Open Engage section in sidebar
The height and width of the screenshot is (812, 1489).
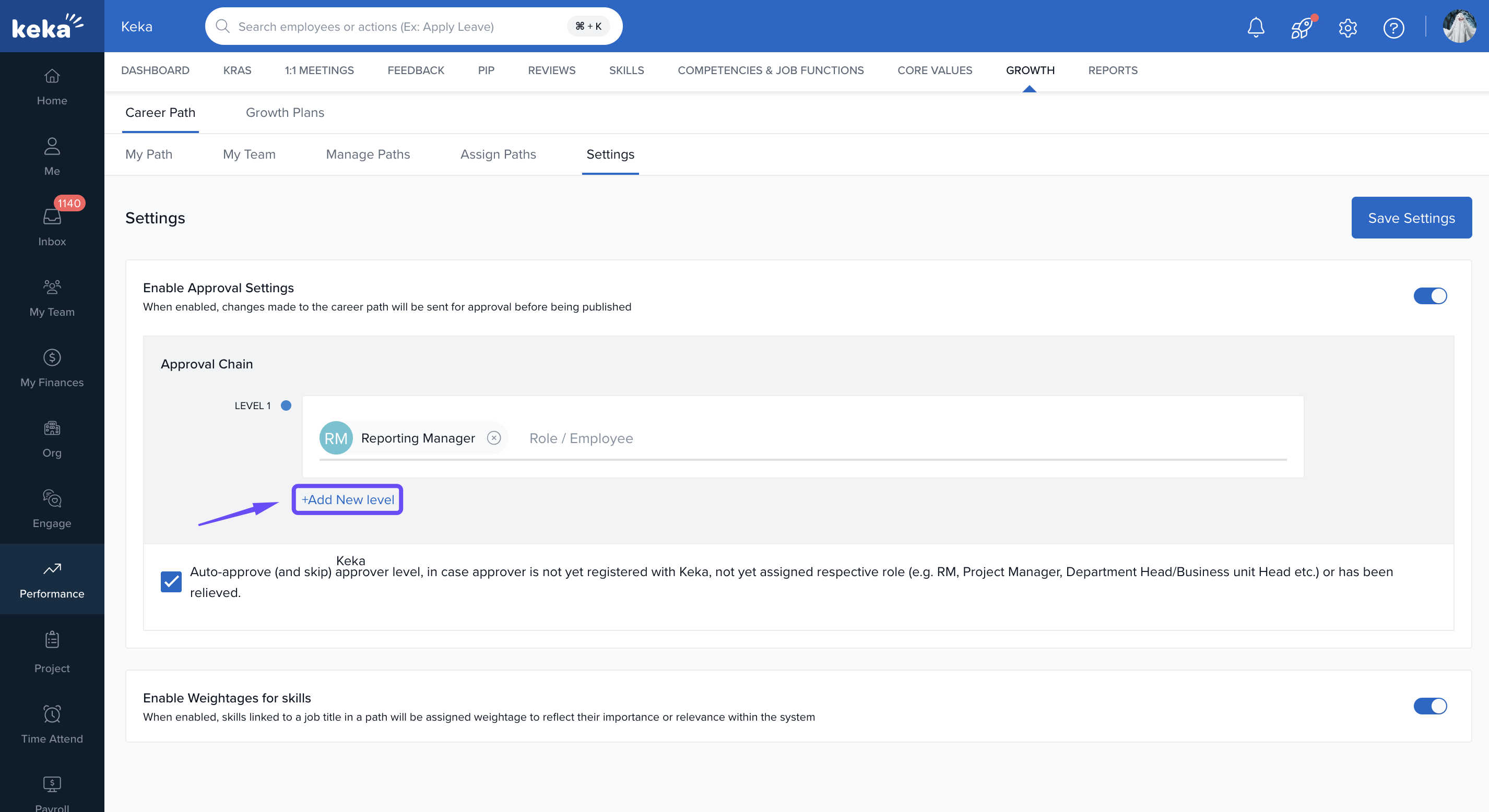[x=52, y=509]
